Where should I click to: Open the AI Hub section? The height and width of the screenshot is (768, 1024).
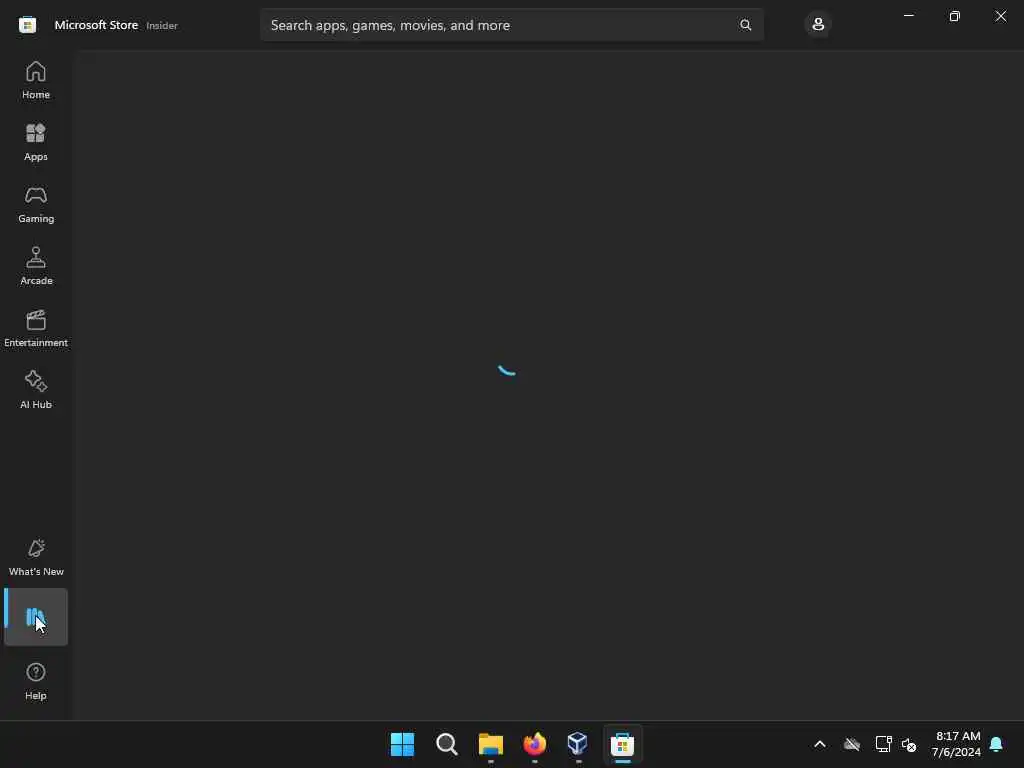36,391
